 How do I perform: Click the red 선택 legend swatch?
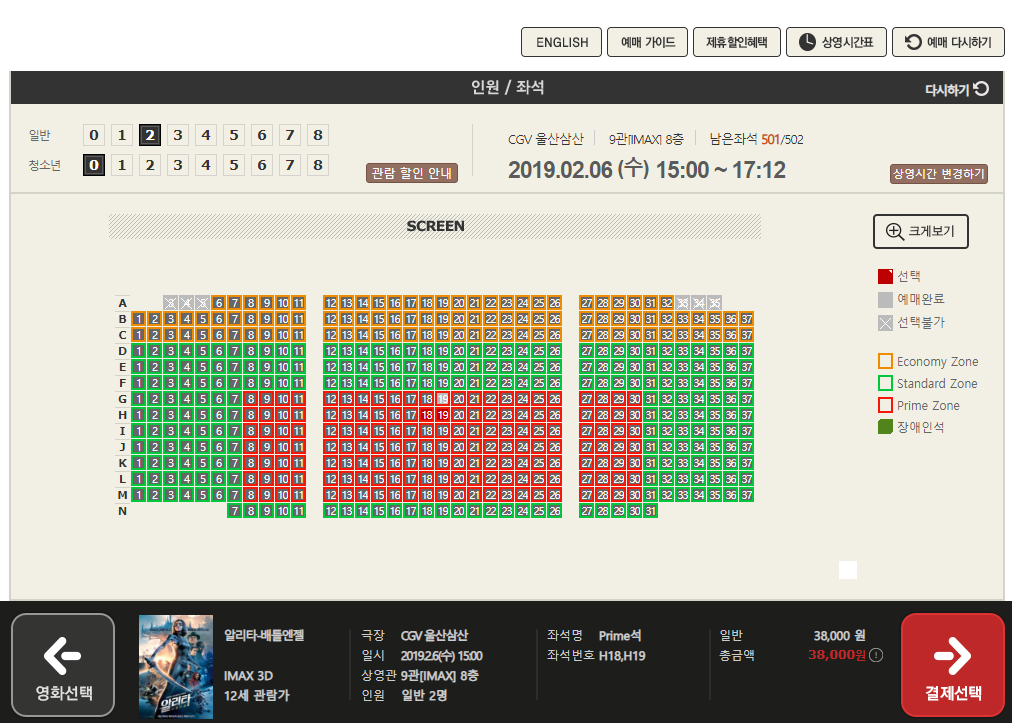(x=885, y=276)
